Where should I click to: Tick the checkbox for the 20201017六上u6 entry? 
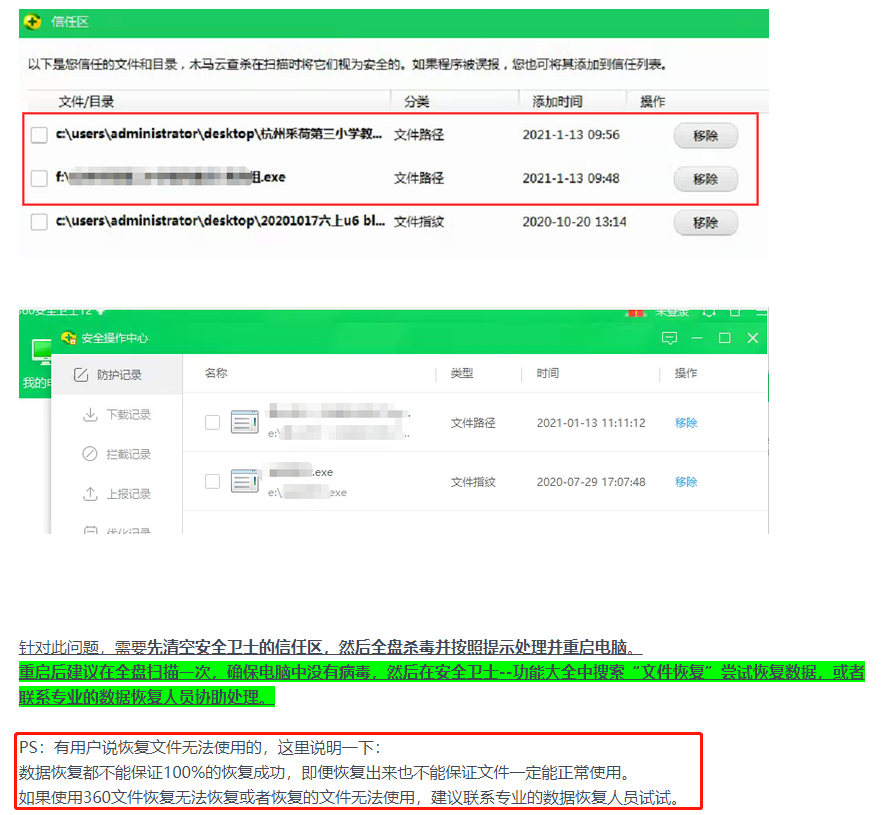click(39, 222)
